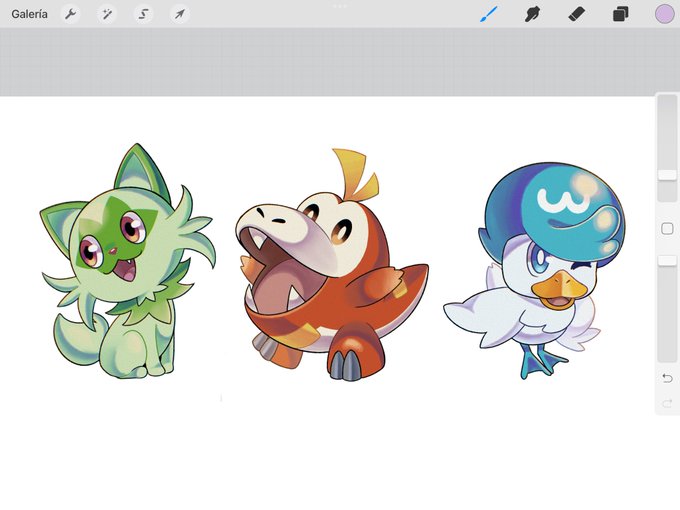Click the green grass cat artwork
Screen dimensions: 680x510
(x=127, y=262)
